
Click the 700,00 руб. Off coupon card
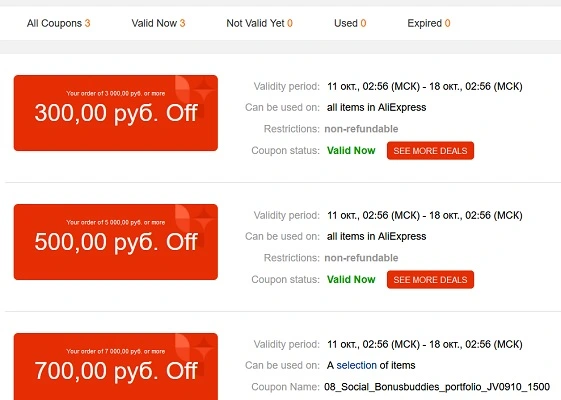[x=116, y=367]
